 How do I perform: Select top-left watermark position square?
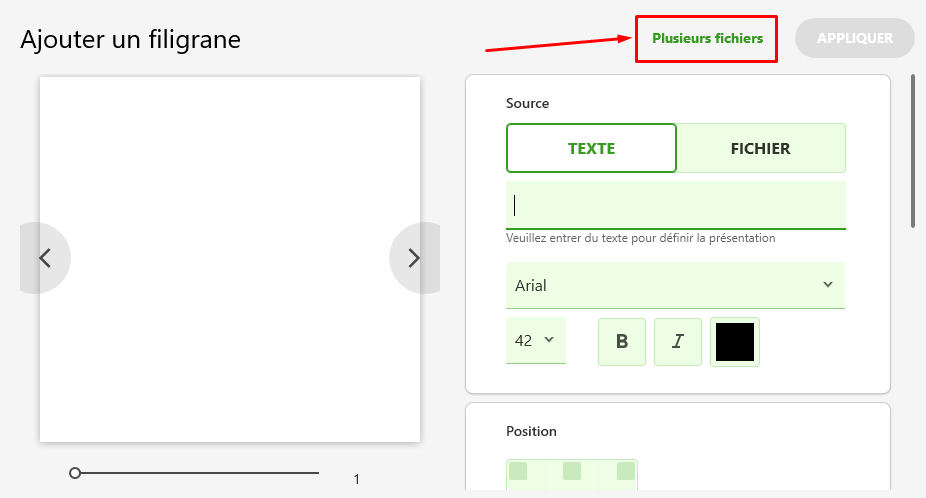(518, 471)
